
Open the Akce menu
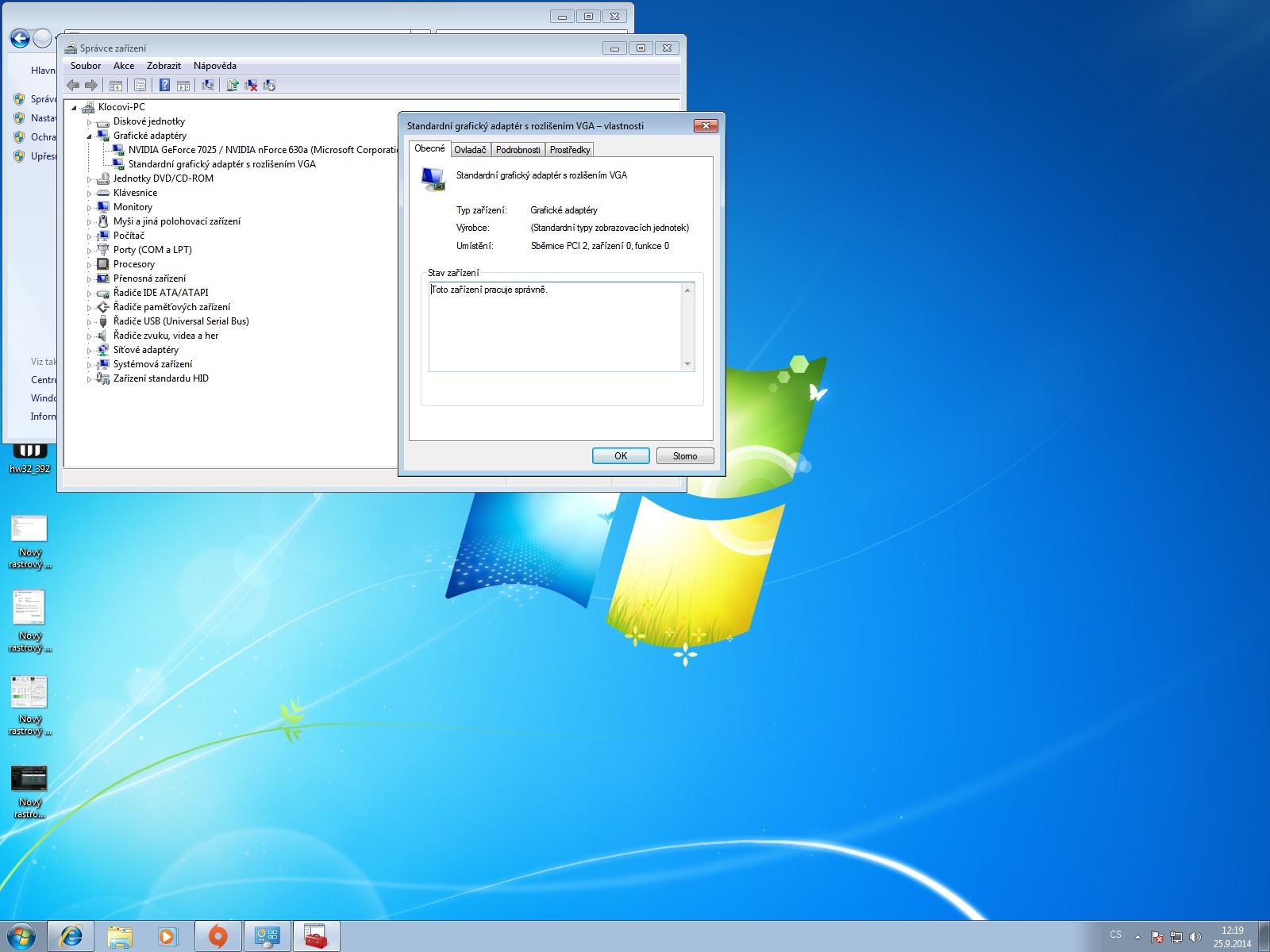[x=124, y=66]
